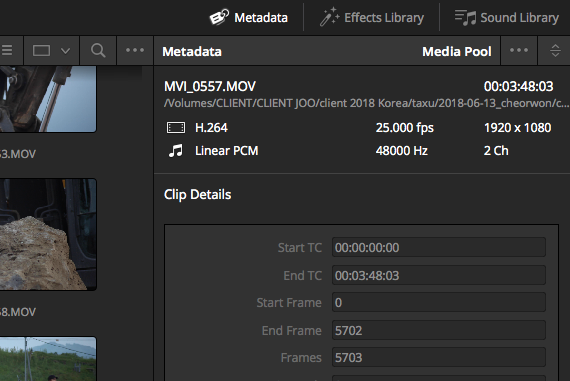Open the media pool search
570x381 pixels.
98,50
